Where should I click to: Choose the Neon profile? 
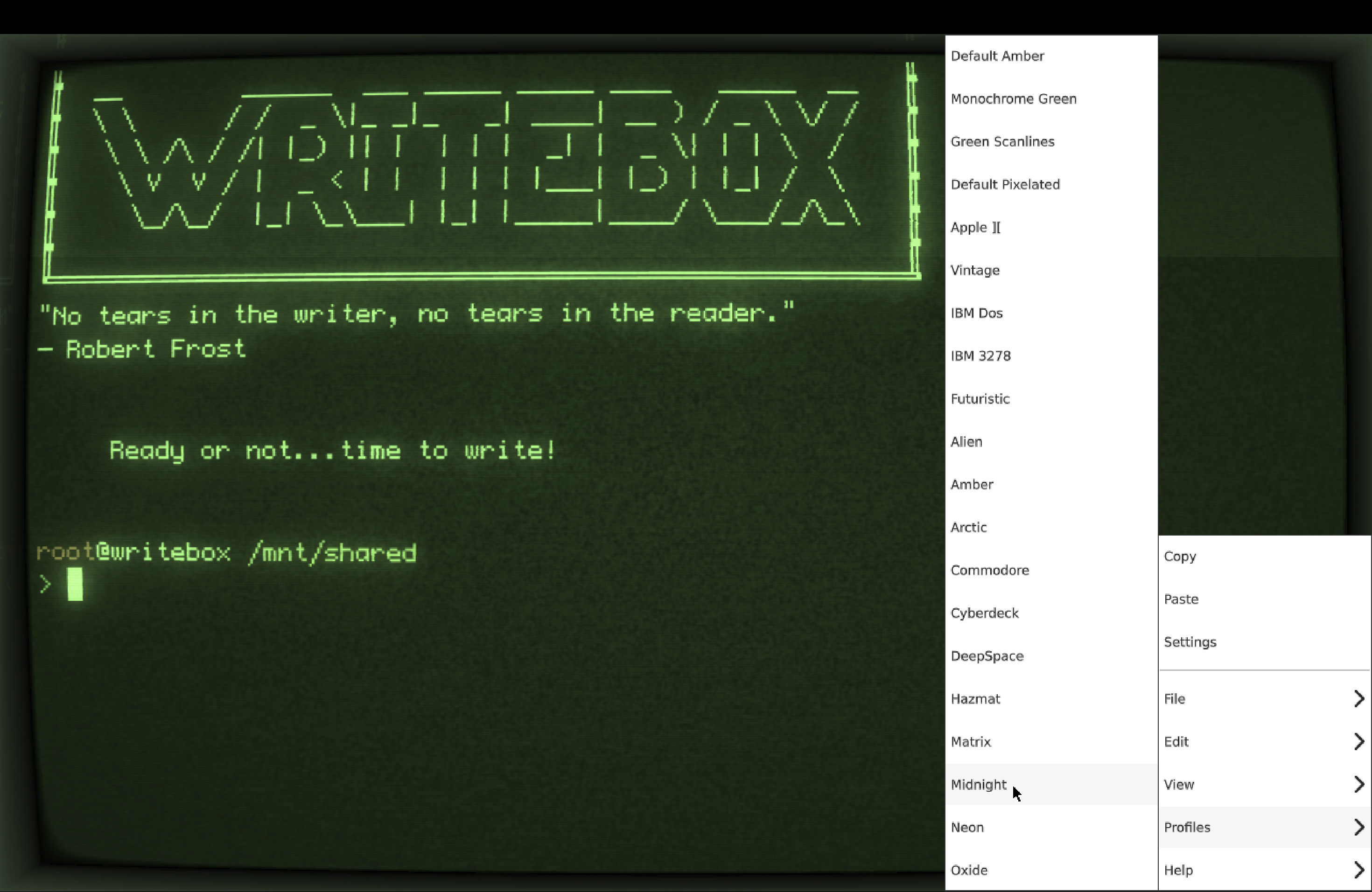pos(1051,827)
